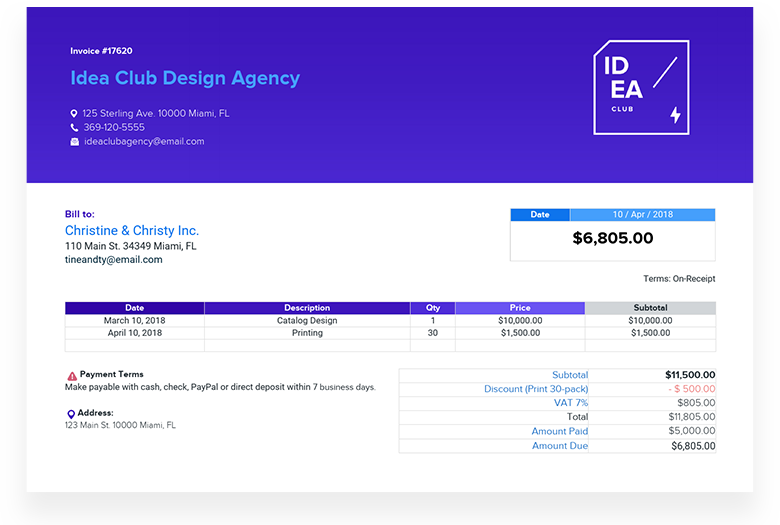Click the Idea Club Design Agency title

185,78
